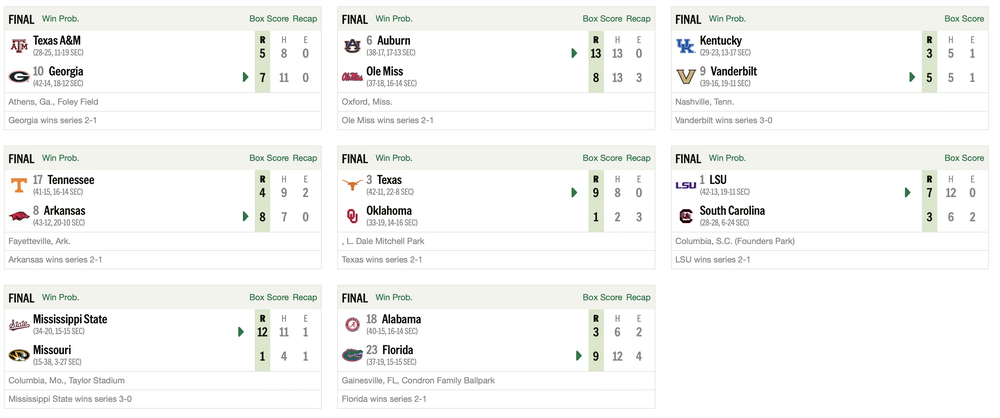The width and height of the screenshot is (1000, 418).
Task: Click the Ole Miss logo
Action: pyautogui.click(x=351, y=76)
